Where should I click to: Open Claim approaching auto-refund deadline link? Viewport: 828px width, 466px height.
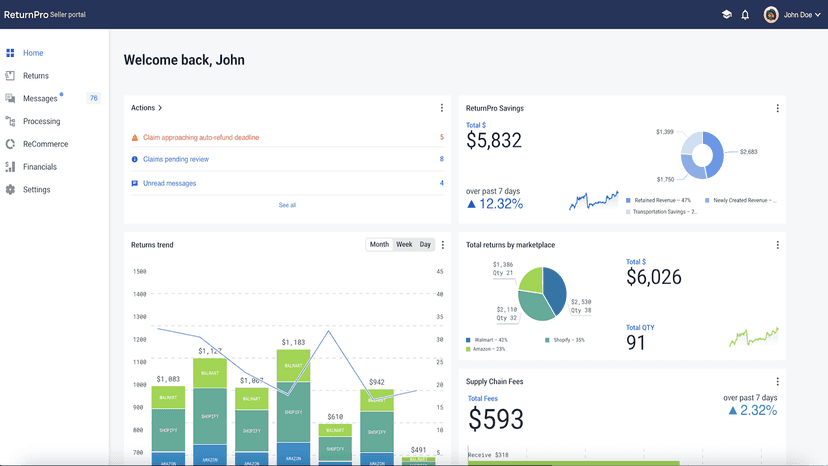(x=201, y=137)
